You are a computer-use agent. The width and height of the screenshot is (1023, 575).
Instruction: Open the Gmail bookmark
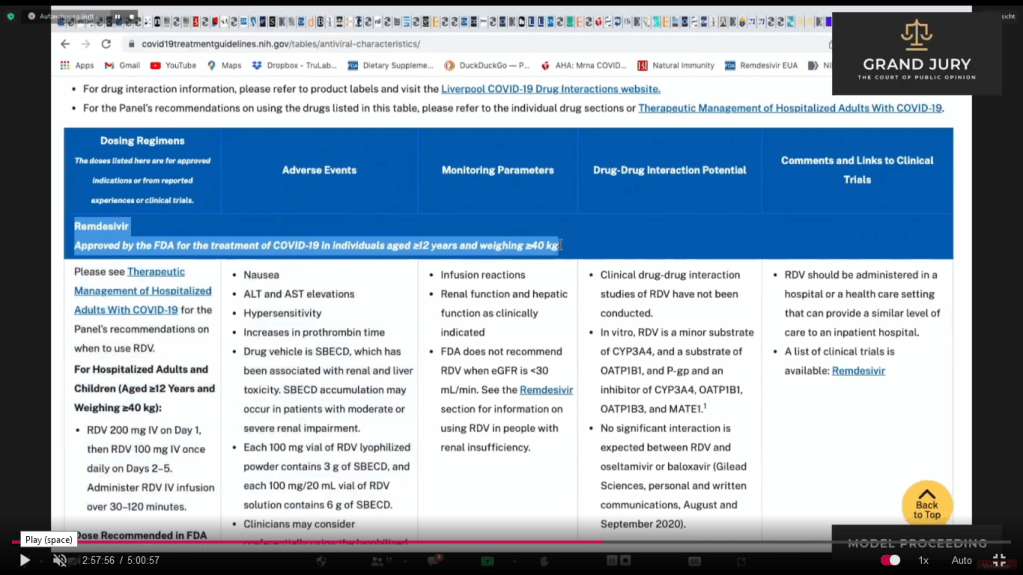(122, 66)
